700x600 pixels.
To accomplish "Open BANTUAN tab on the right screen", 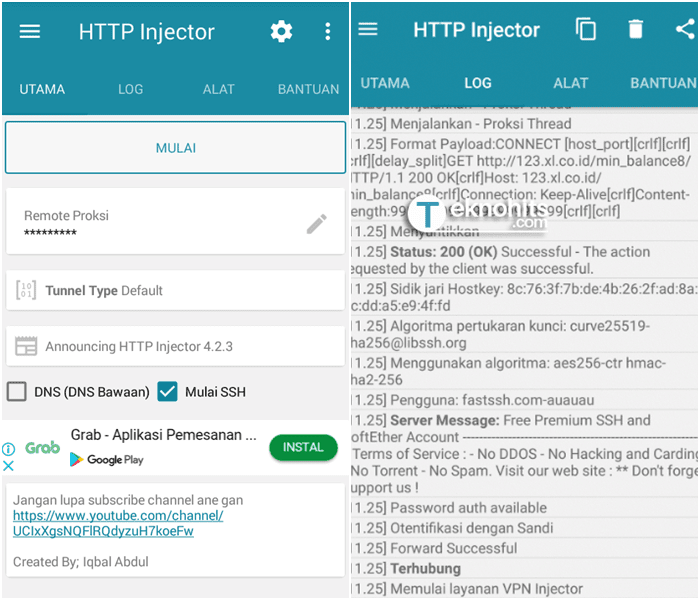I will click(x=663, y=83).
